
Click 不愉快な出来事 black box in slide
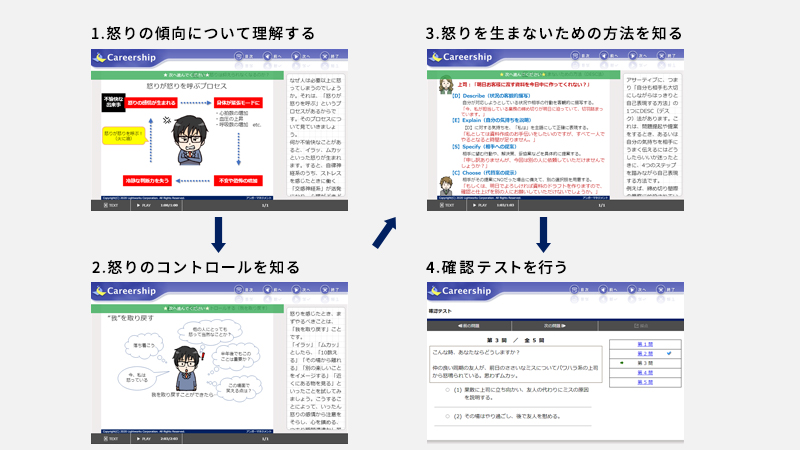pos(113,103)
